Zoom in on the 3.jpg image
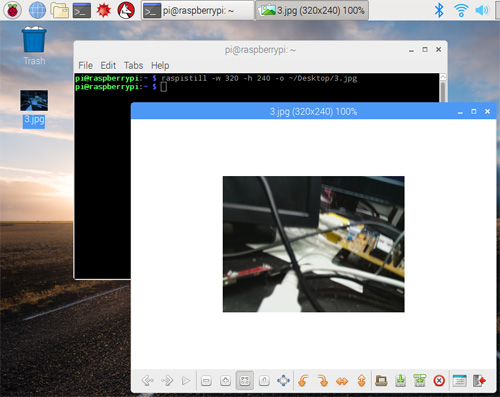Screen dimensions: 500x397 226,380
